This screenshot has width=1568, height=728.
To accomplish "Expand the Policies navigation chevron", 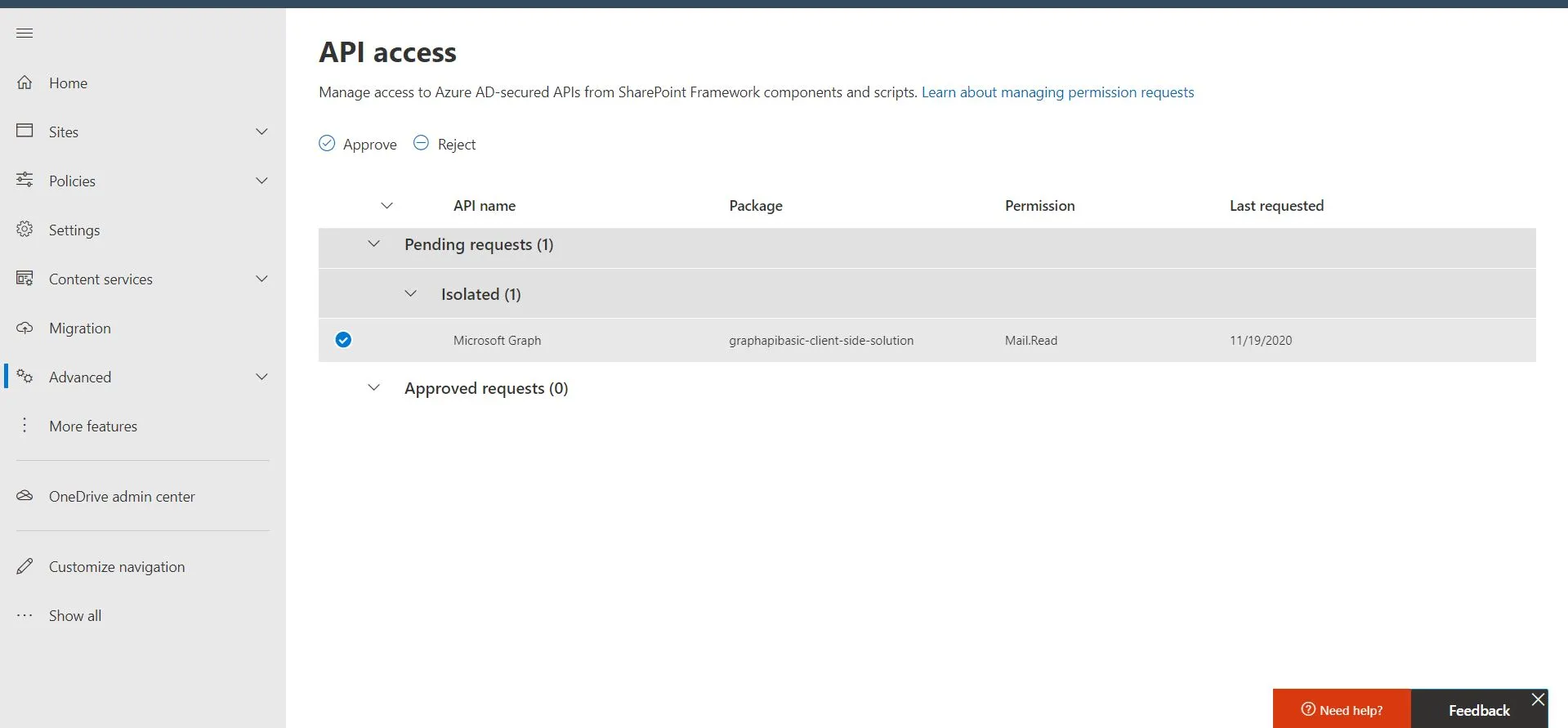I will pyautogui.click(x=261, y=181).
